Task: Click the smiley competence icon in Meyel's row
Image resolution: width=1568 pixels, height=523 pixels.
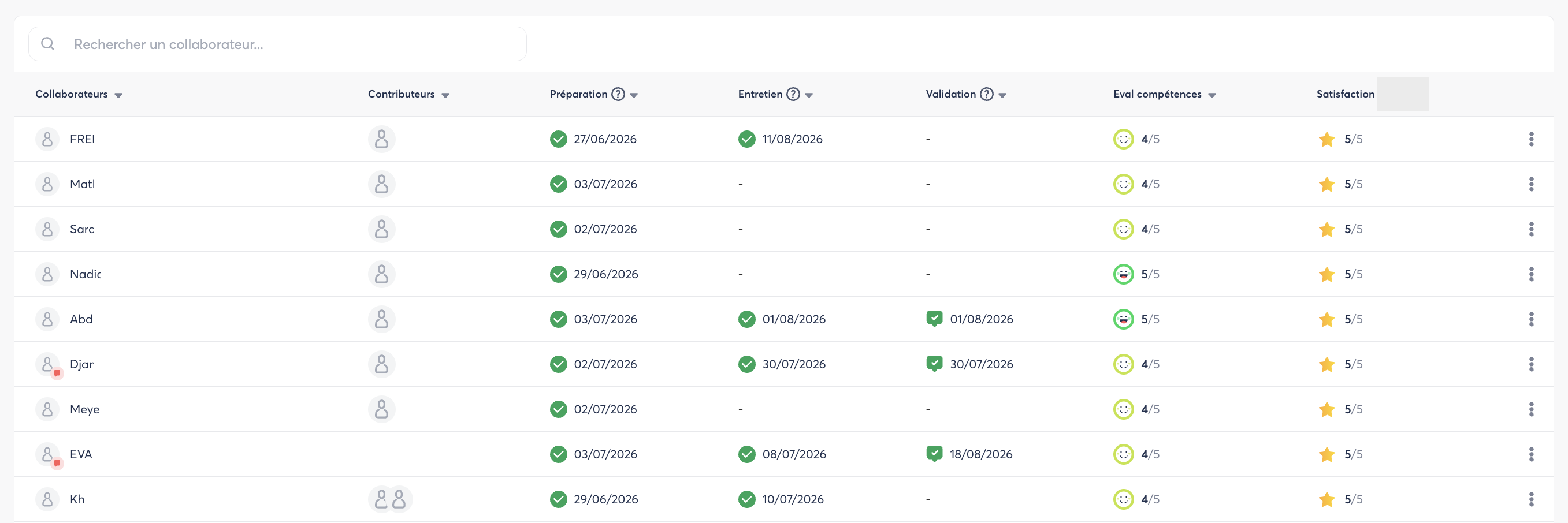Action: coord(1123,409)
